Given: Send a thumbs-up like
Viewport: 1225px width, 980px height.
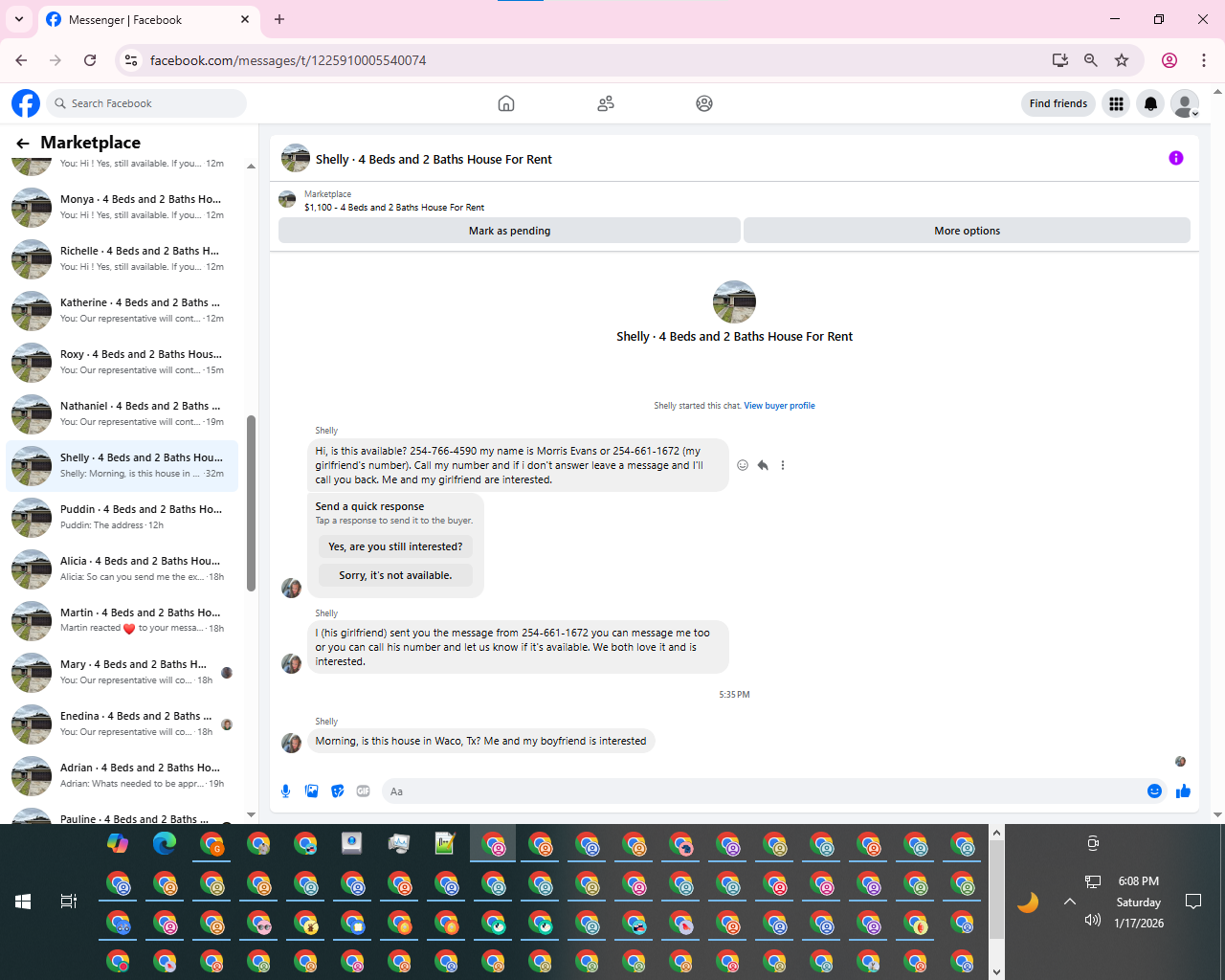Looking at the screenshot, I should (1183, 791).
